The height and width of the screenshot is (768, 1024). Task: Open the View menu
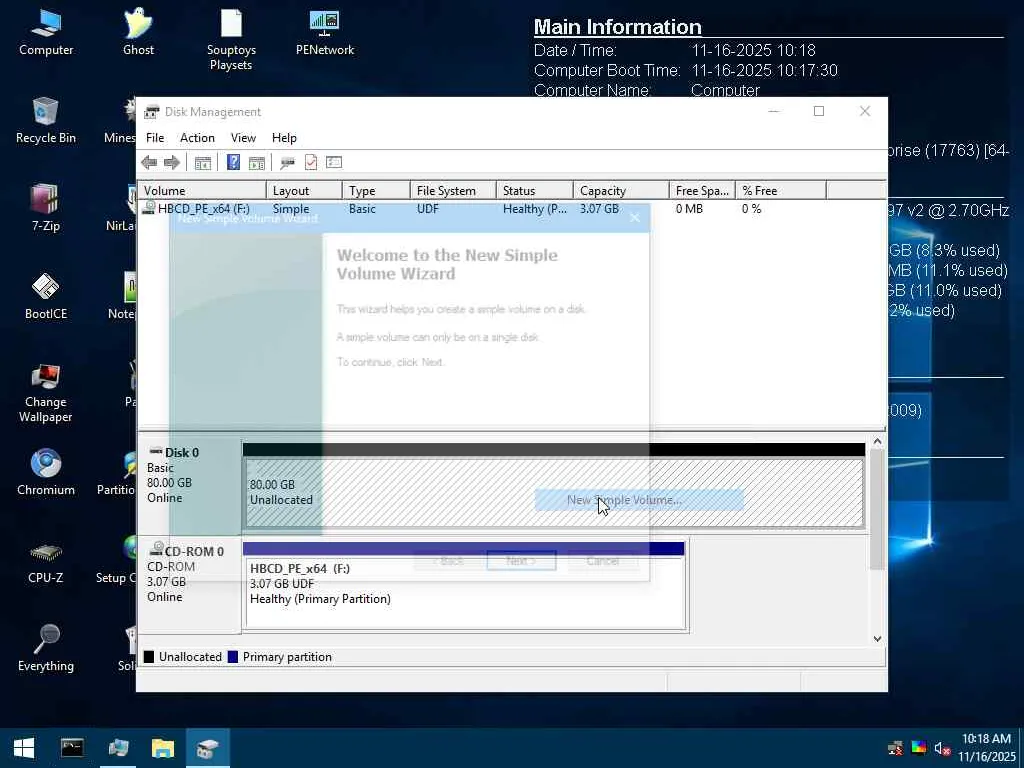click(x=243, y=138)
